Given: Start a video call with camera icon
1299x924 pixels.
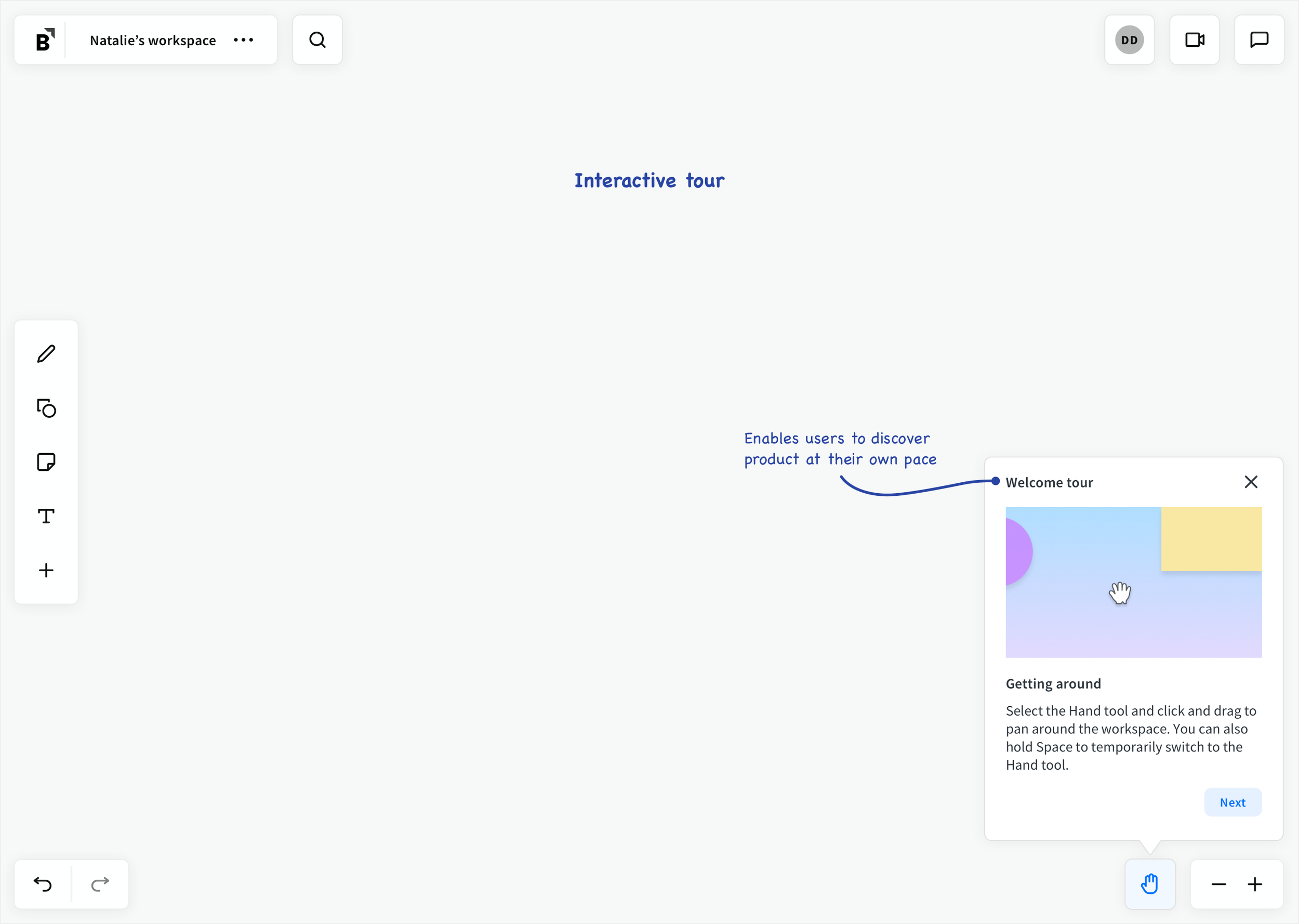Looking at the screenshot, I should [1195, 40].
